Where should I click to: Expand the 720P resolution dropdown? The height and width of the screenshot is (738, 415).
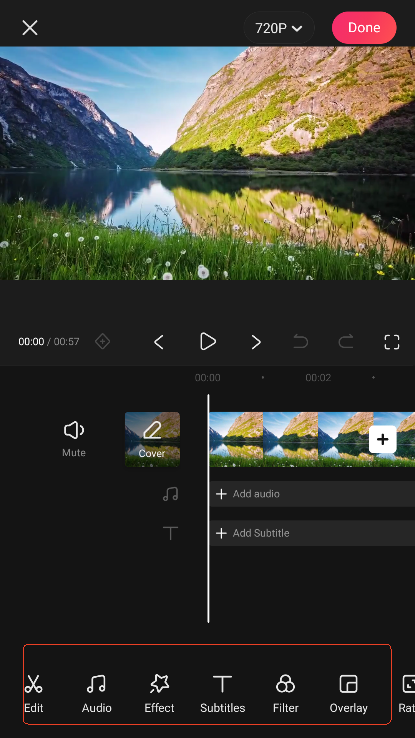click(279, 28)
